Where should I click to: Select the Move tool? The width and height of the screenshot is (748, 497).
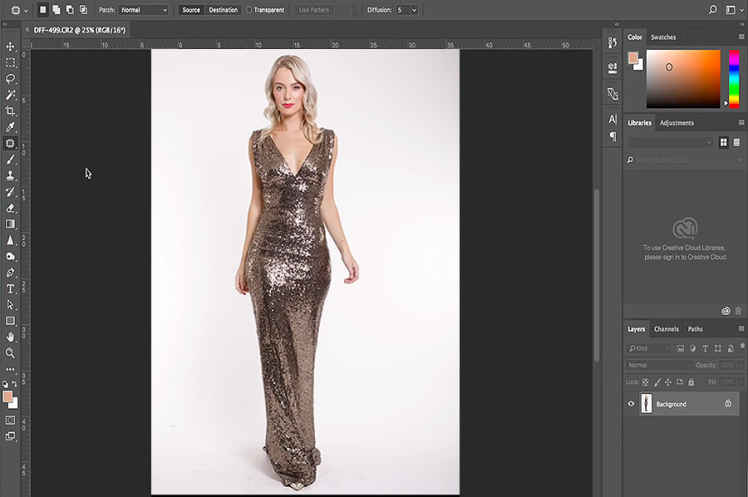pyautogui.click(x=10, y=46)
